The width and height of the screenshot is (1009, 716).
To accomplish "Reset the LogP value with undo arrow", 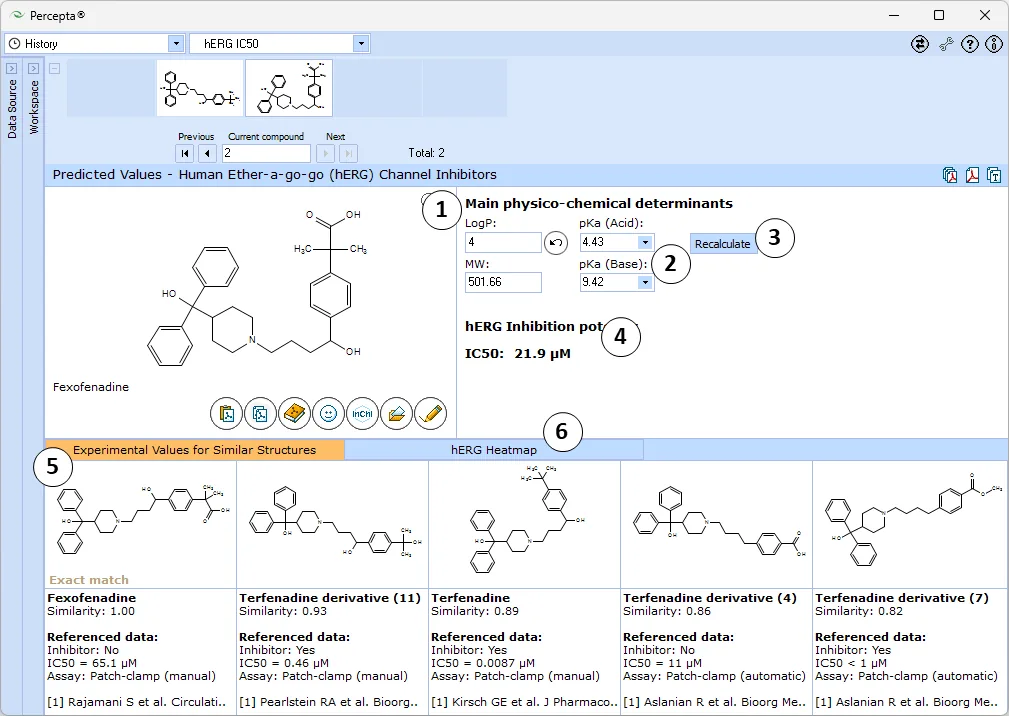I will pos(556,243).
